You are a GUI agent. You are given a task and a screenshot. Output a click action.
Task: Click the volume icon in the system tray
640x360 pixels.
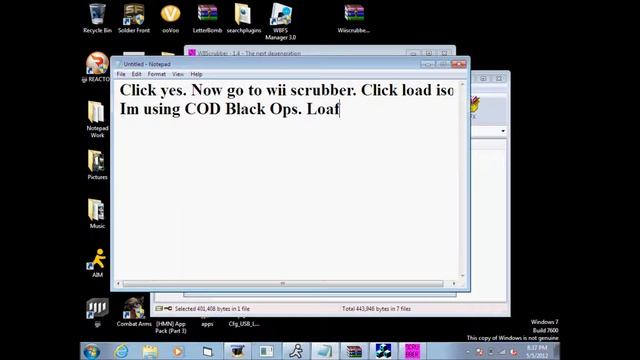tap(514, 352)
